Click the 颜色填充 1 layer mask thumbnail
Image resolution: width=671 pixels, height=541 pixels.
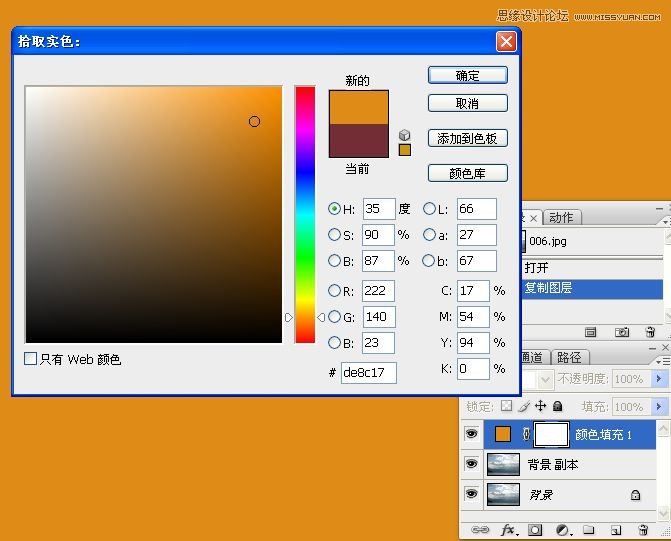coord(552,434)
